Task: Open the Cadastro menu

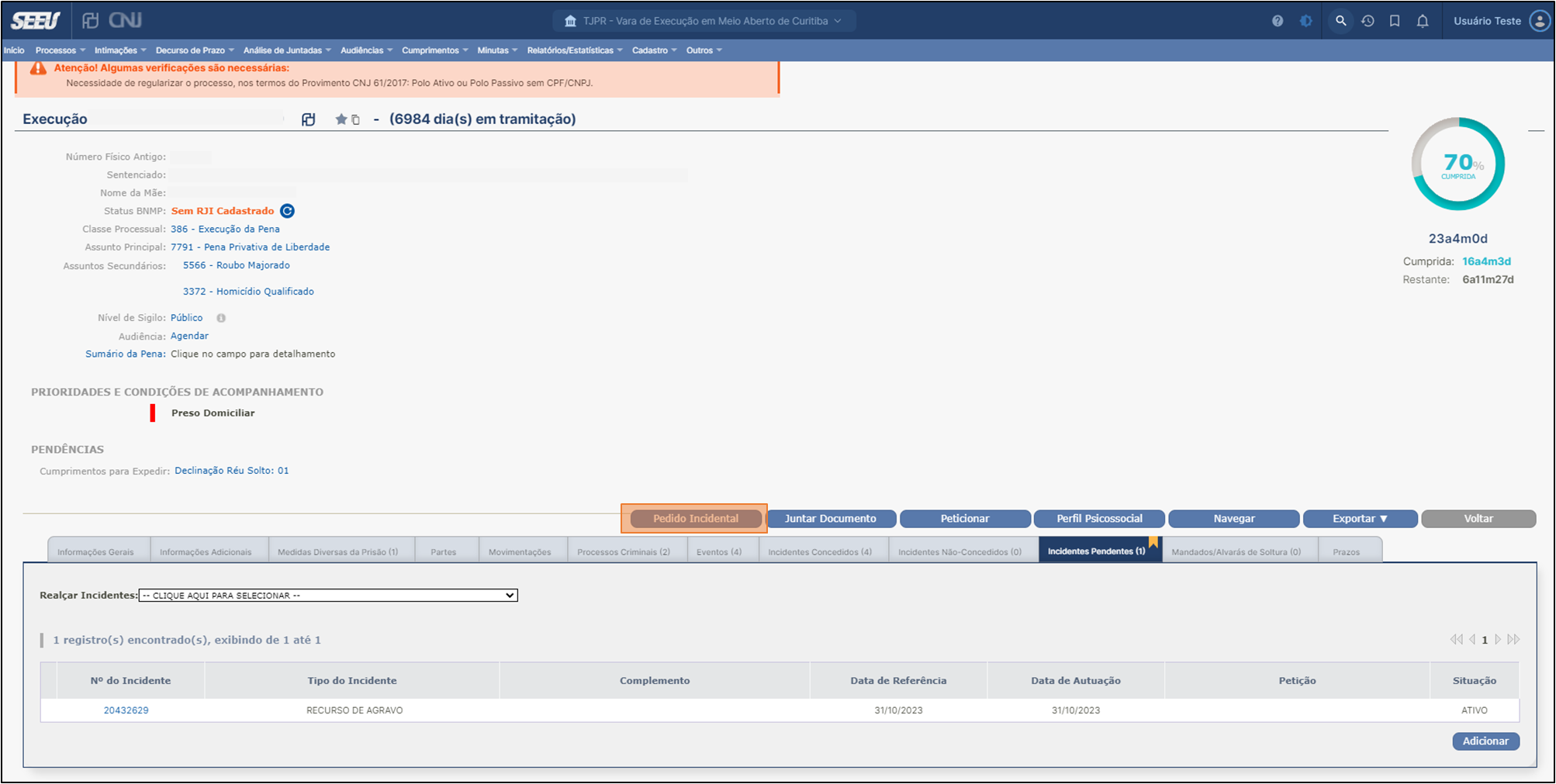Action: click(x=654, y=50)
